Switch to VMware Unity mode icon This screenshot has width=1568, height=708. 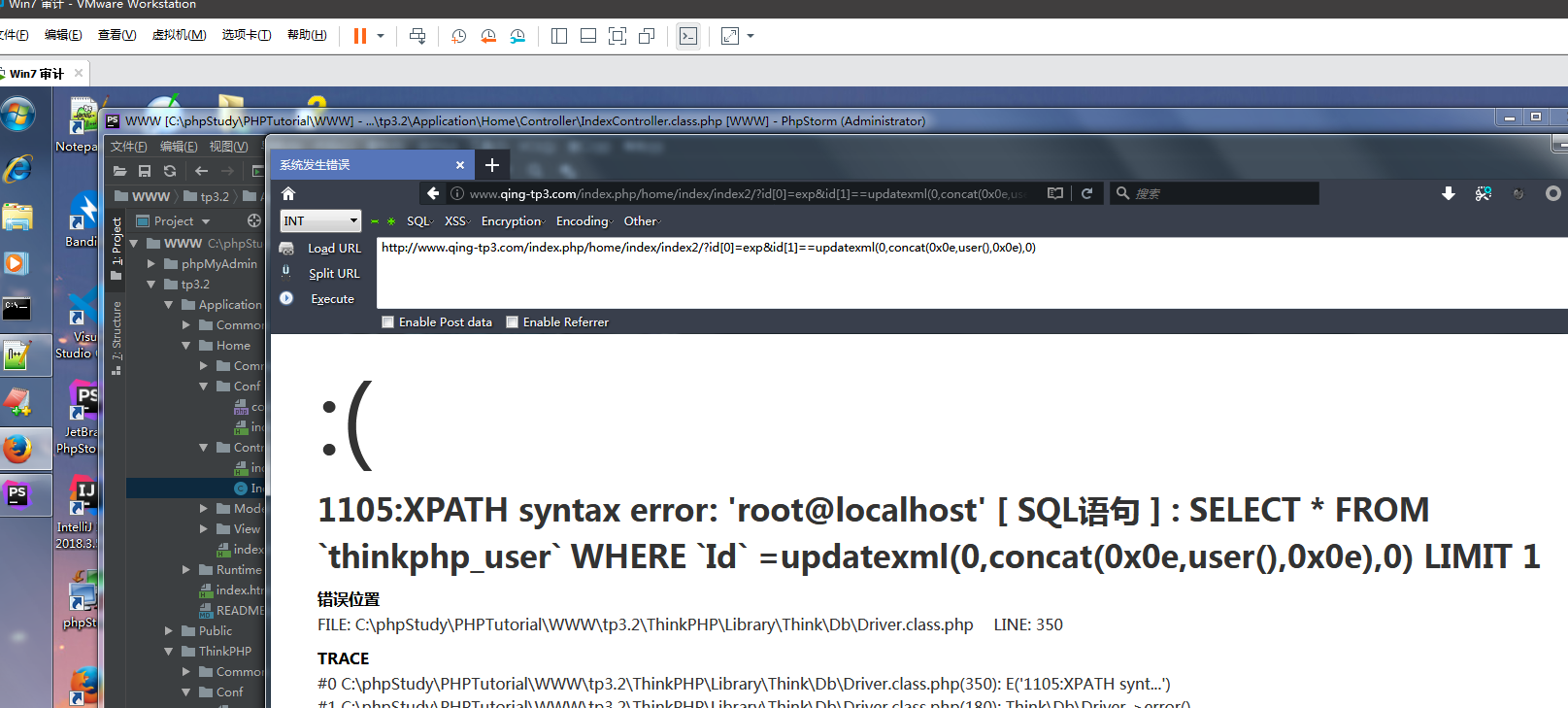pos(647,36)
